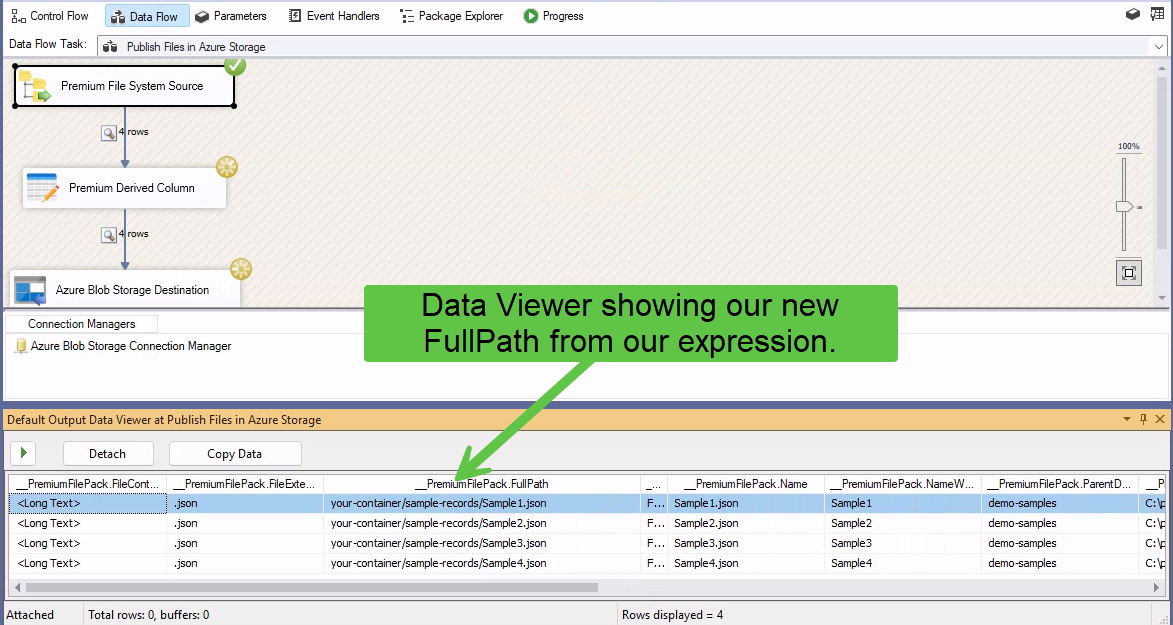Click the Sample1.json Name cell
The height and width of the screenshot is (625, 1173).
[x=746, y=504]
